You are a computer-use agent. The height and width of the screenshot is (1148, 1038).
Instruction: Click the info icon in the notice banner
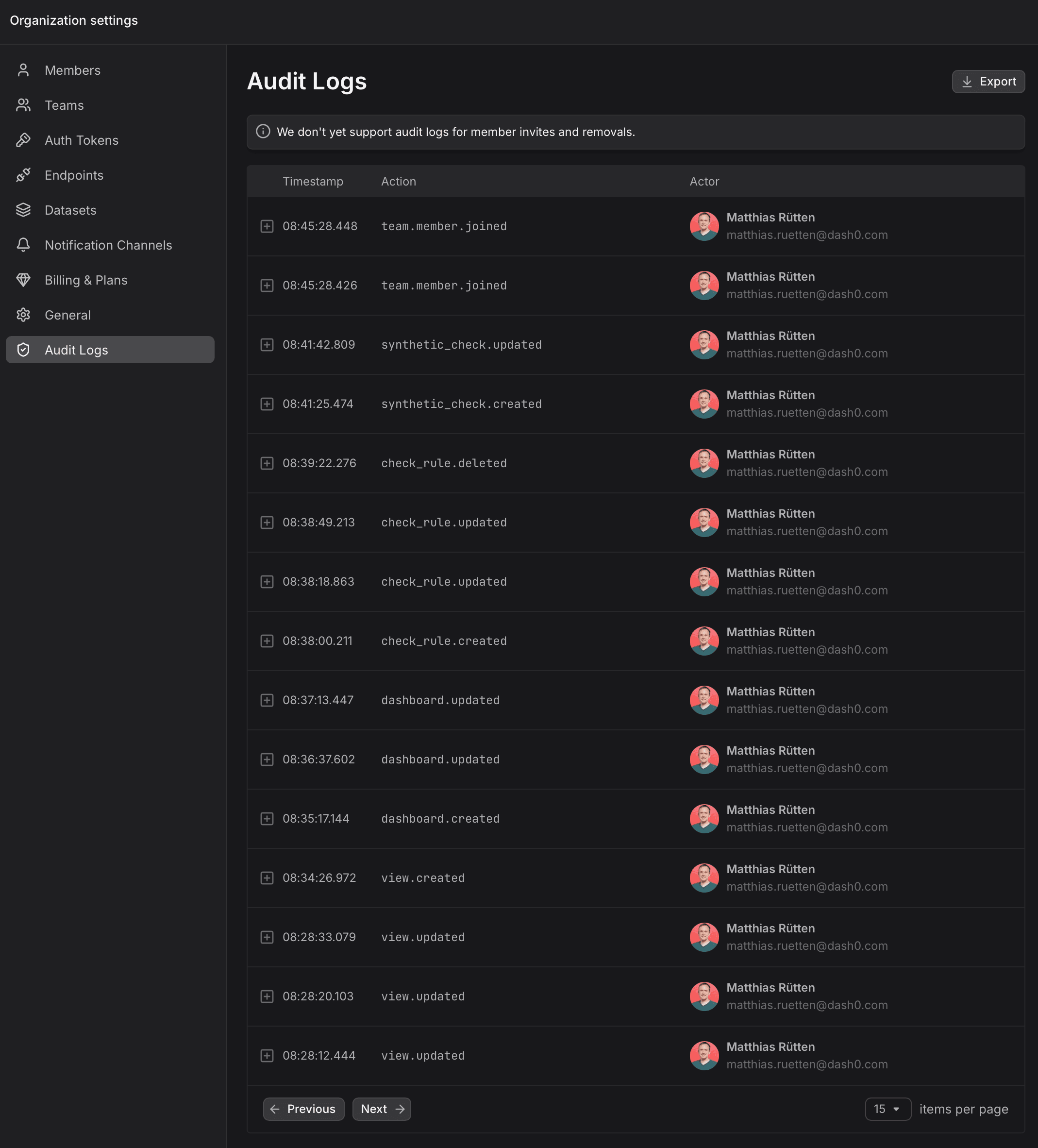[263, 132]
